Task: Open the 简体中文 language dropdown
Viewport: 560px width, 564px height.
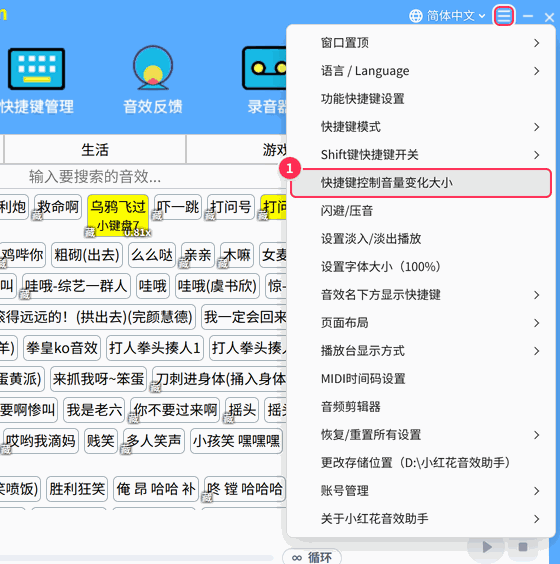Action: coord(456,16)
